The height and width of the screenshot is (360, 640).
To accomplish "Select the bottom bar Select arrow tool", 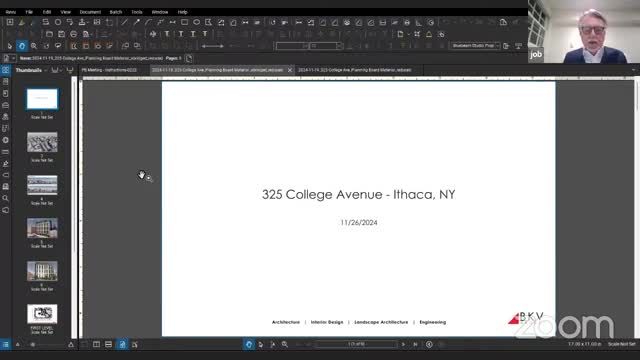I will (x=260, y=344).
